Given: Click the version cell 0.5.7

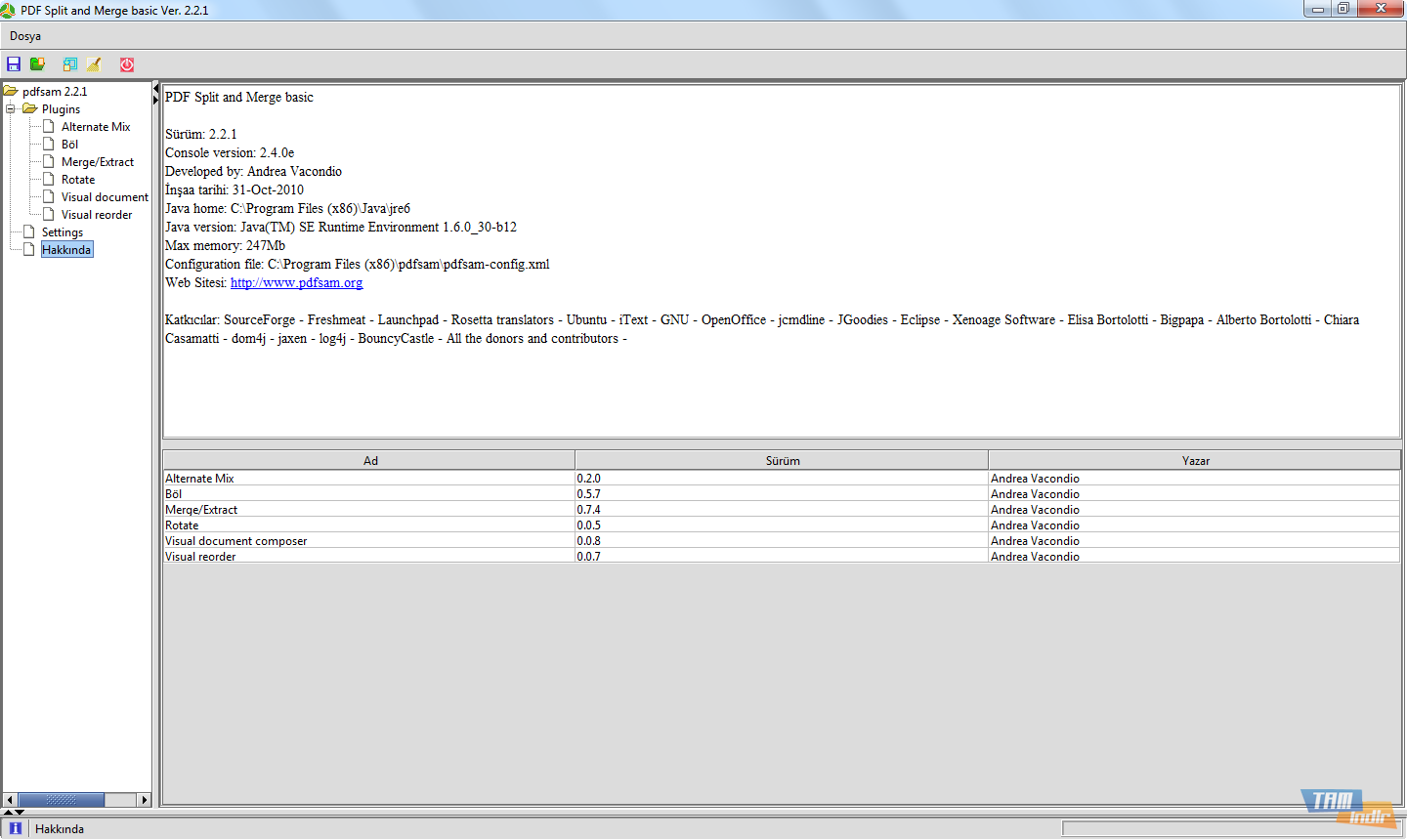Looking at the screenshot, I should tap(782, 494).
